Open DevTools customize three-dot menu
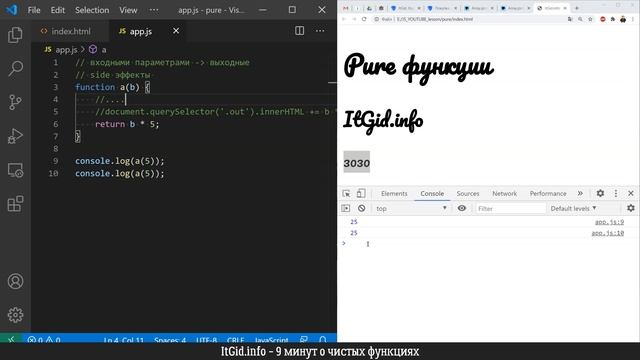640x360 pixels. [616, 193]
